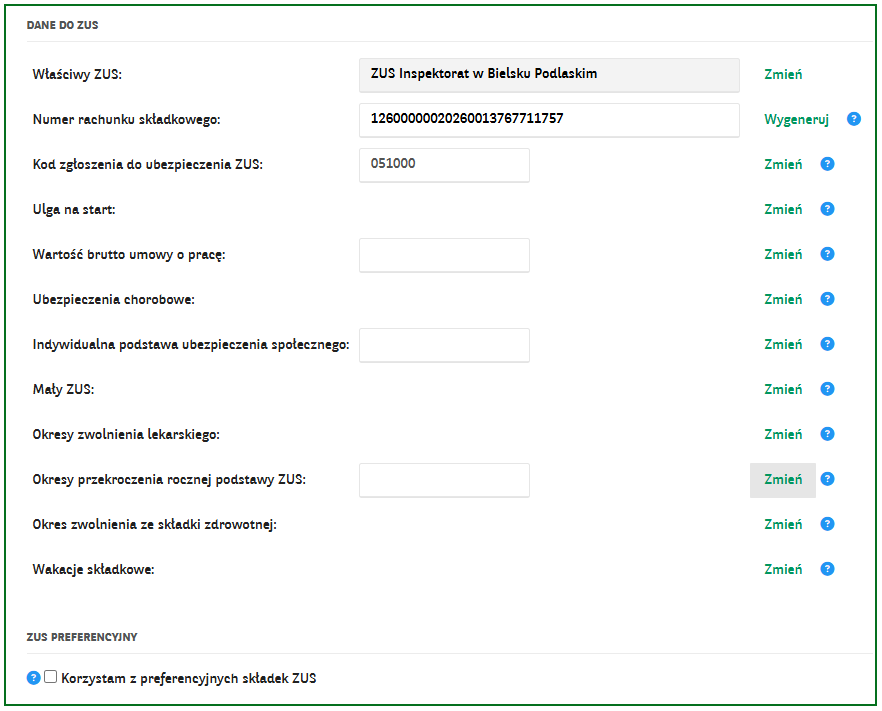Image resolution: width=882 pixels, height=711 pixels.
Task: Click Zmień for Wartość brutto umowy o pracę
Action: (x=783, y=254)
